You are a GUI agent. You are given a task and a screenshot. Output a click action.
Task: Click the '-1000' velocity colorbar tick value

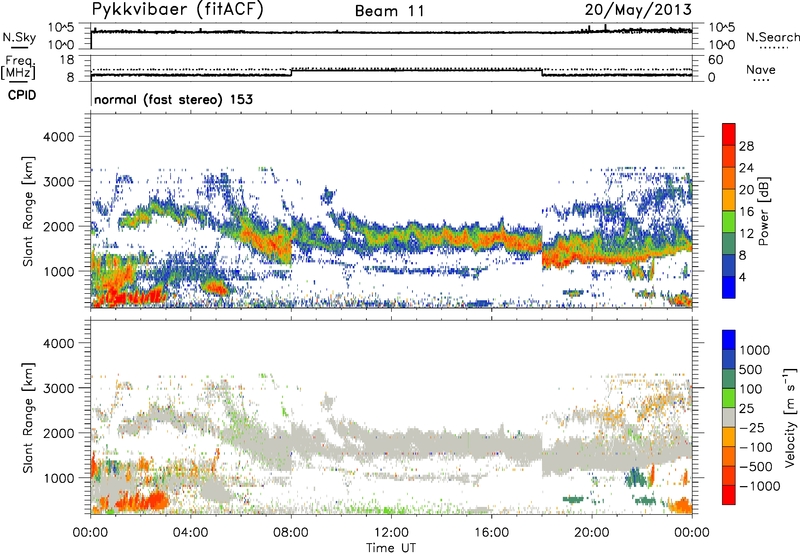(760, 486)
